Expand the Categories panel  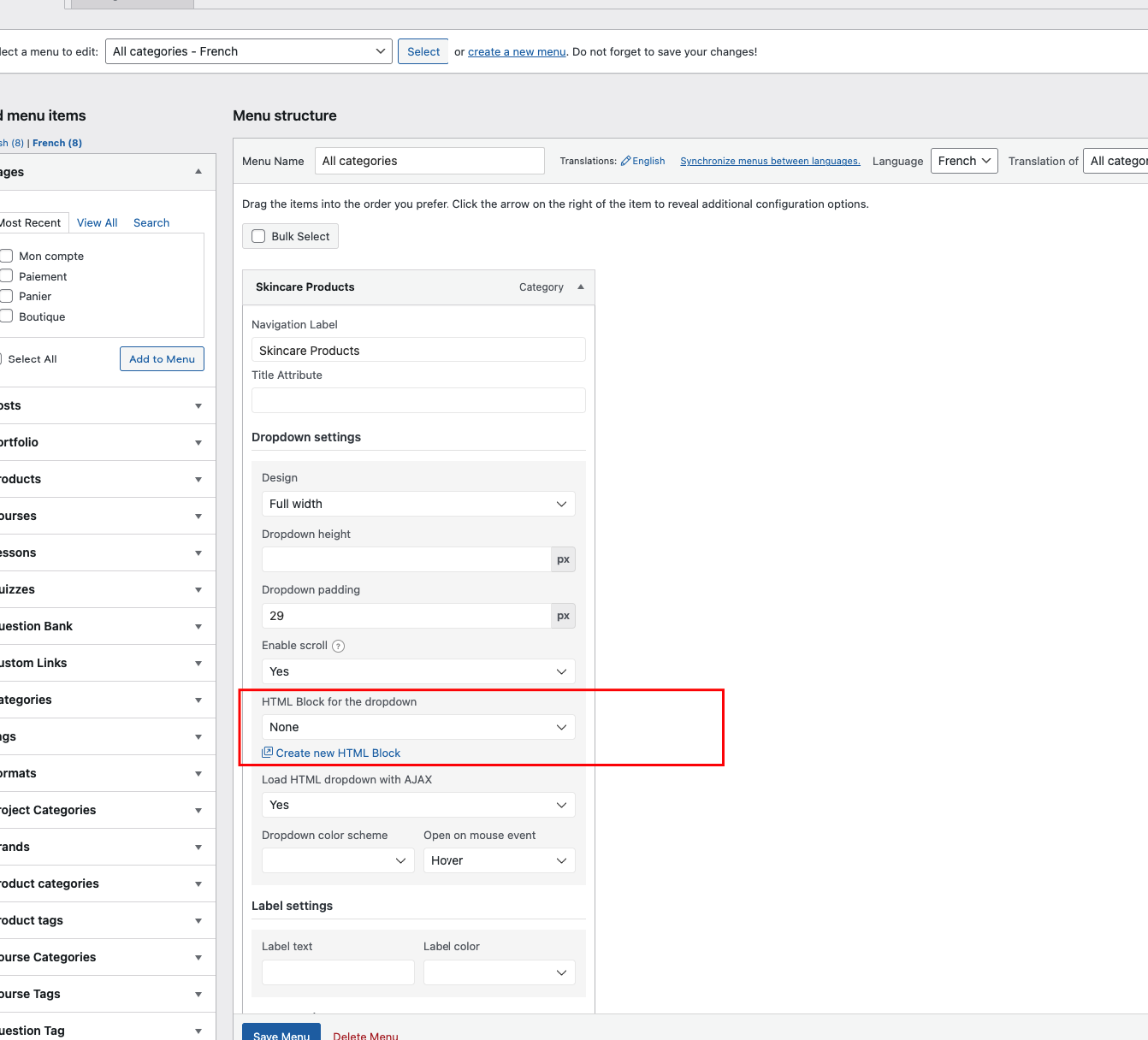click(x=198, y=700)
